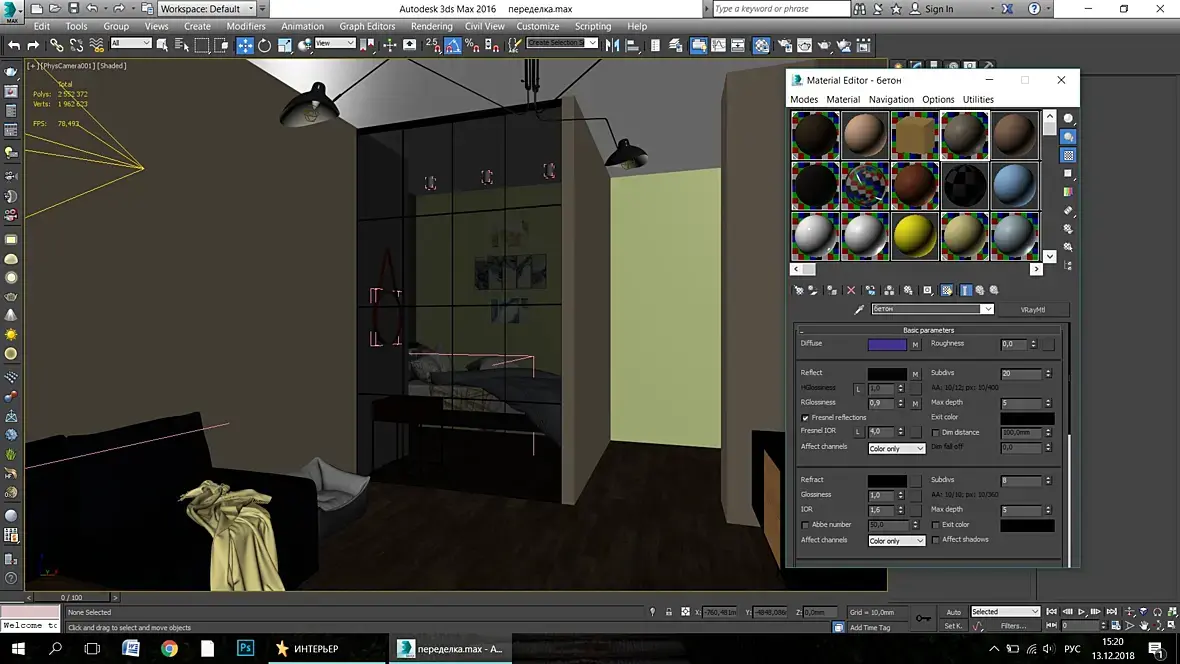Viewport: 1180px width, 664px height.
Task: Click the VRayMtl material type button
Action: (1032, 309)
